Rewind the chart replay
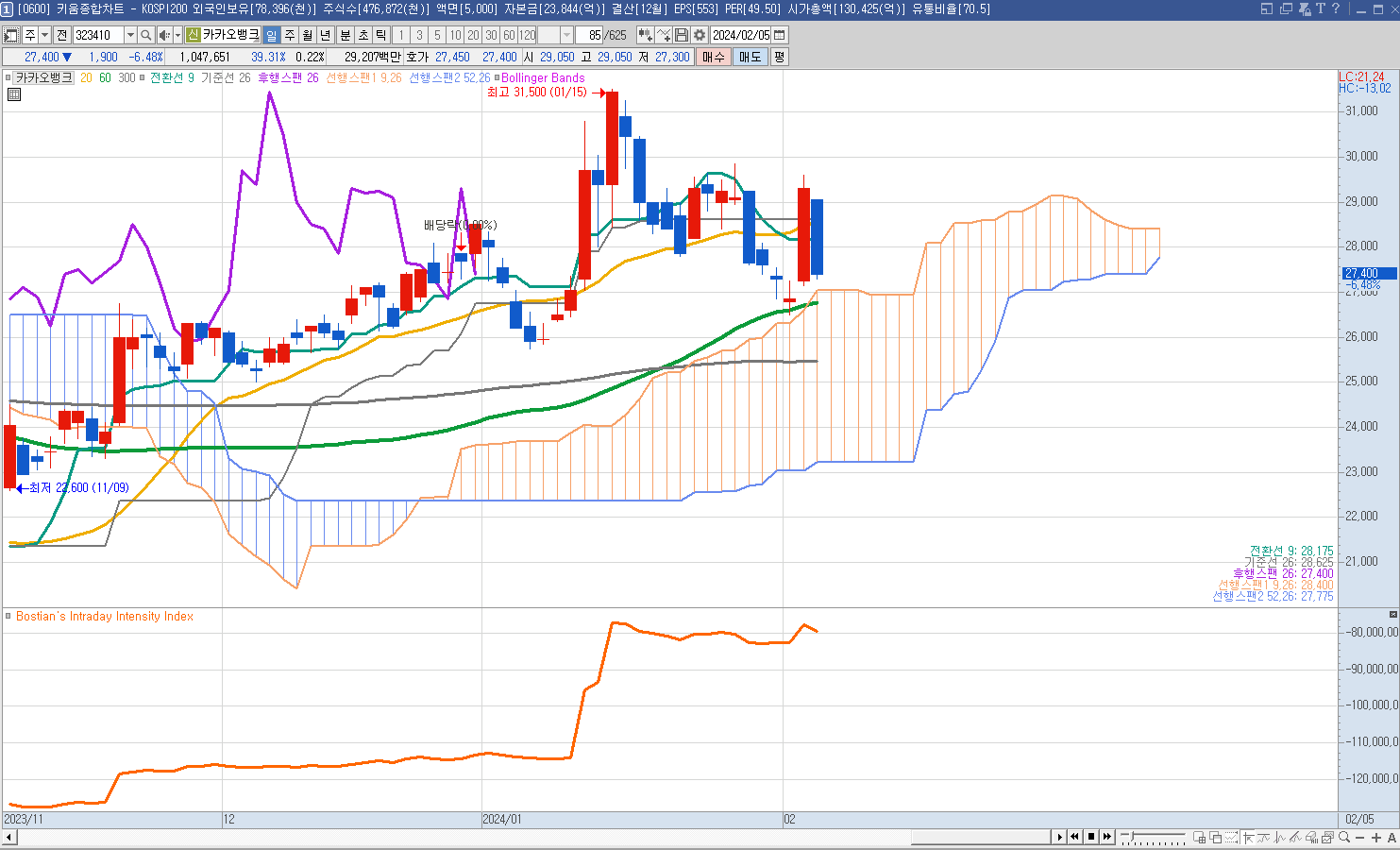Viewport: 1400px width, 850px height. pos(1074,837)
